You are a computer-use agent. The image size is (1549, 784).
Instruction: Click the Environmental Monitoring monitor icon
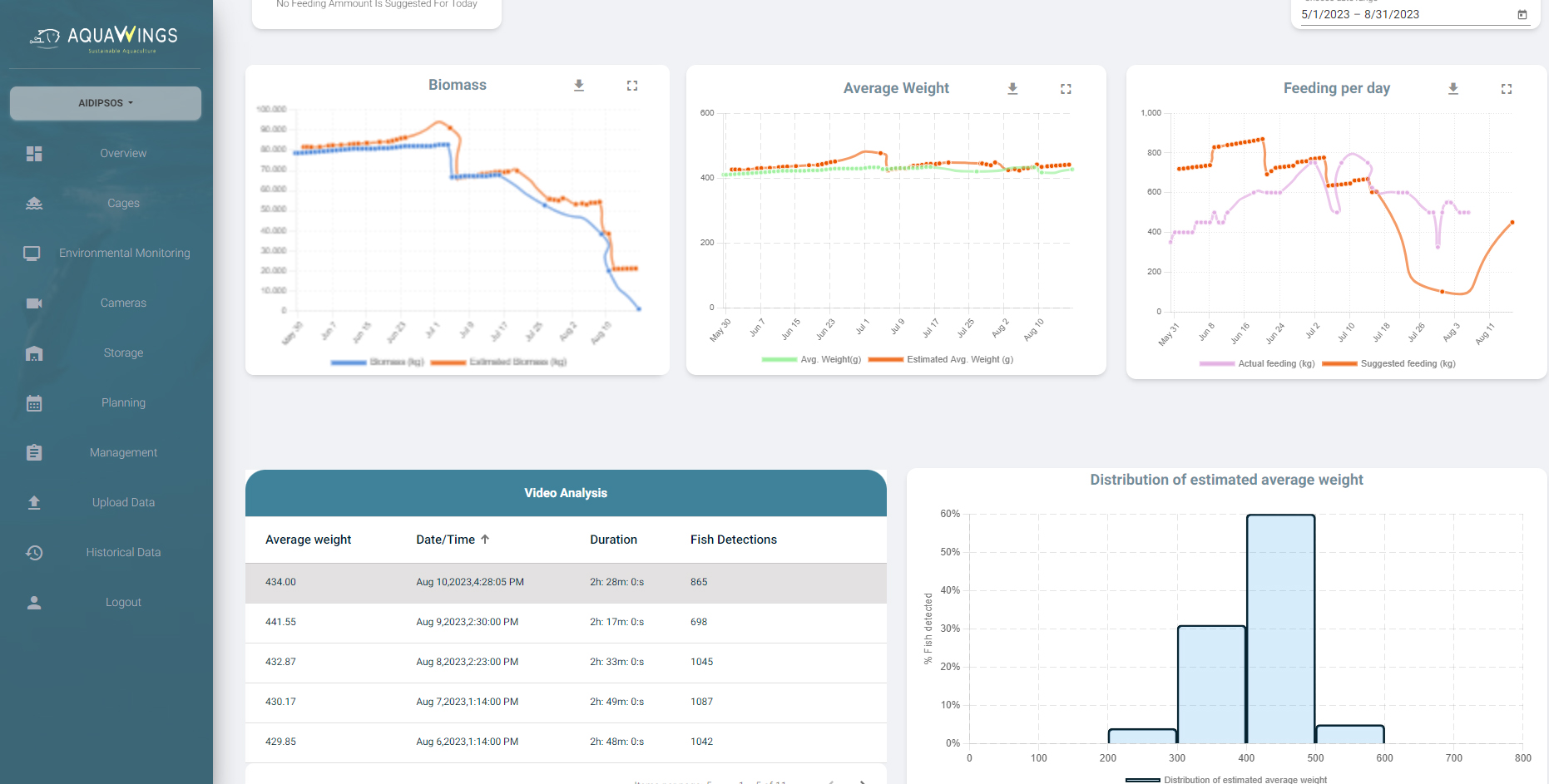coord(32,253)
